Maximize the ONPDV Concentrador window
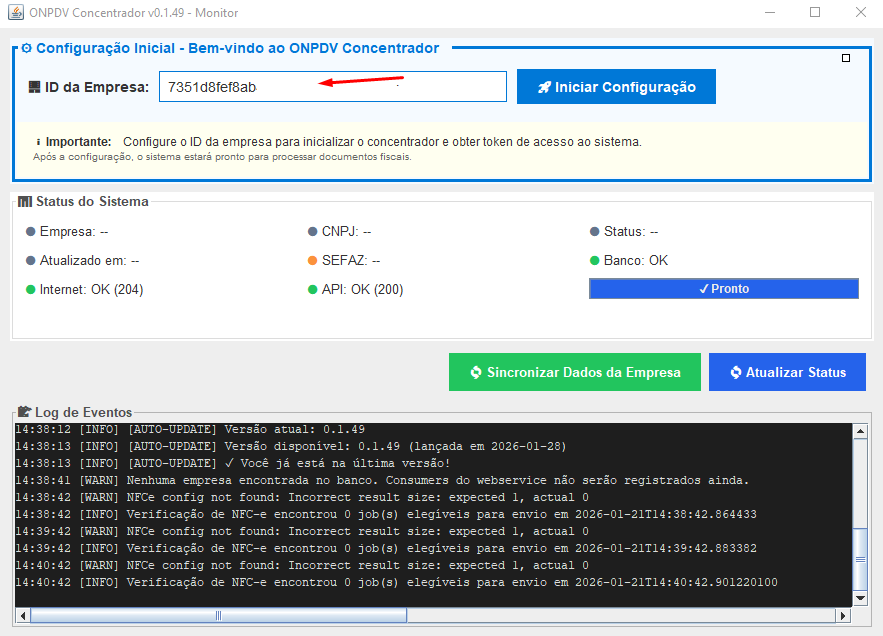Image resolution: width=883 pixels, height=636 pixels. click(x=815, y=12)
